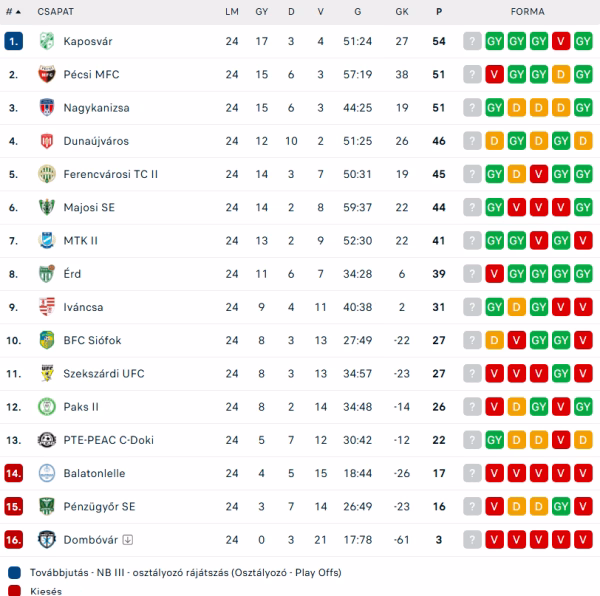600x596 pixels.
Task: Click the CSAPAT column header
Action: tap(55, 11)
